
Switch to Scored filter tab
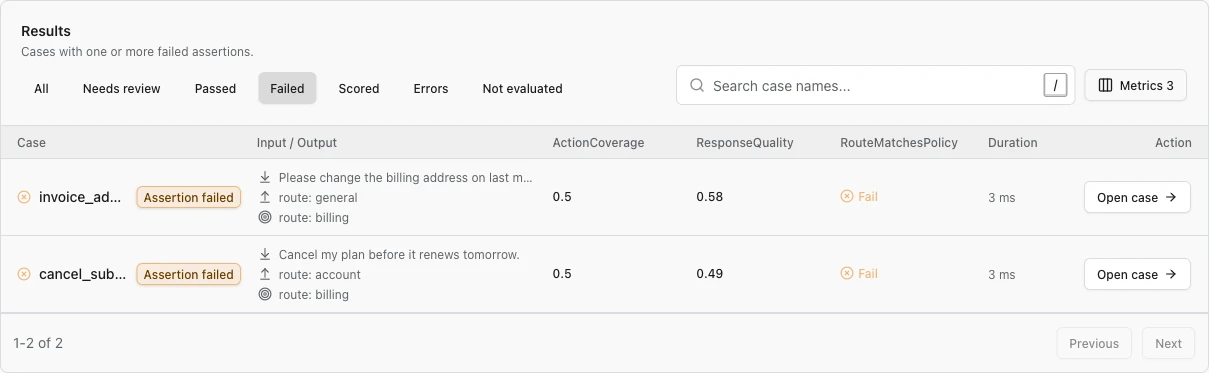click(359, 88)
